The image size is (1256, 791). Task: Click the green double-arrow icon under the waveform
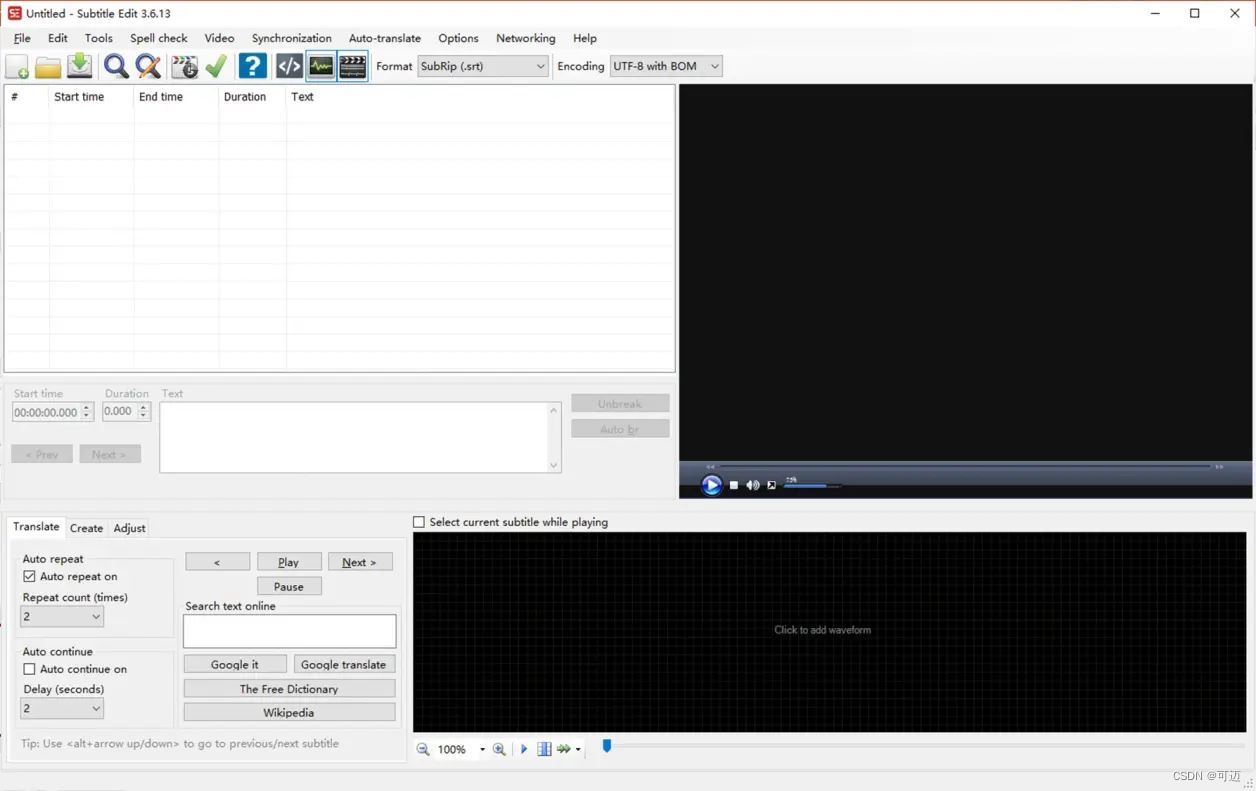[x=564, y=749]
